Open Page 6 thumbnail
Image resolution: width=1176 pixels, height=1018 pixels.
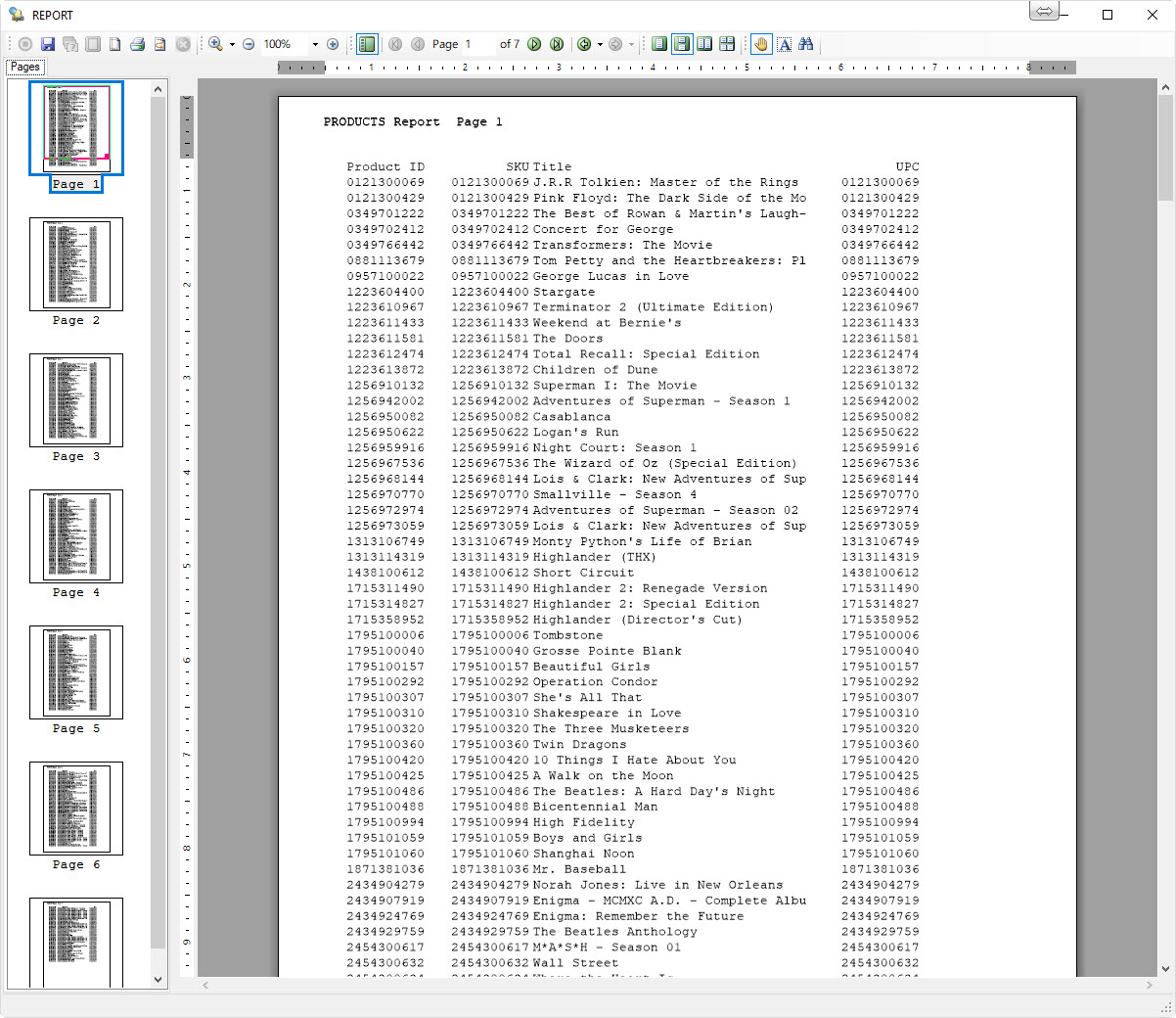click(76, 809)
